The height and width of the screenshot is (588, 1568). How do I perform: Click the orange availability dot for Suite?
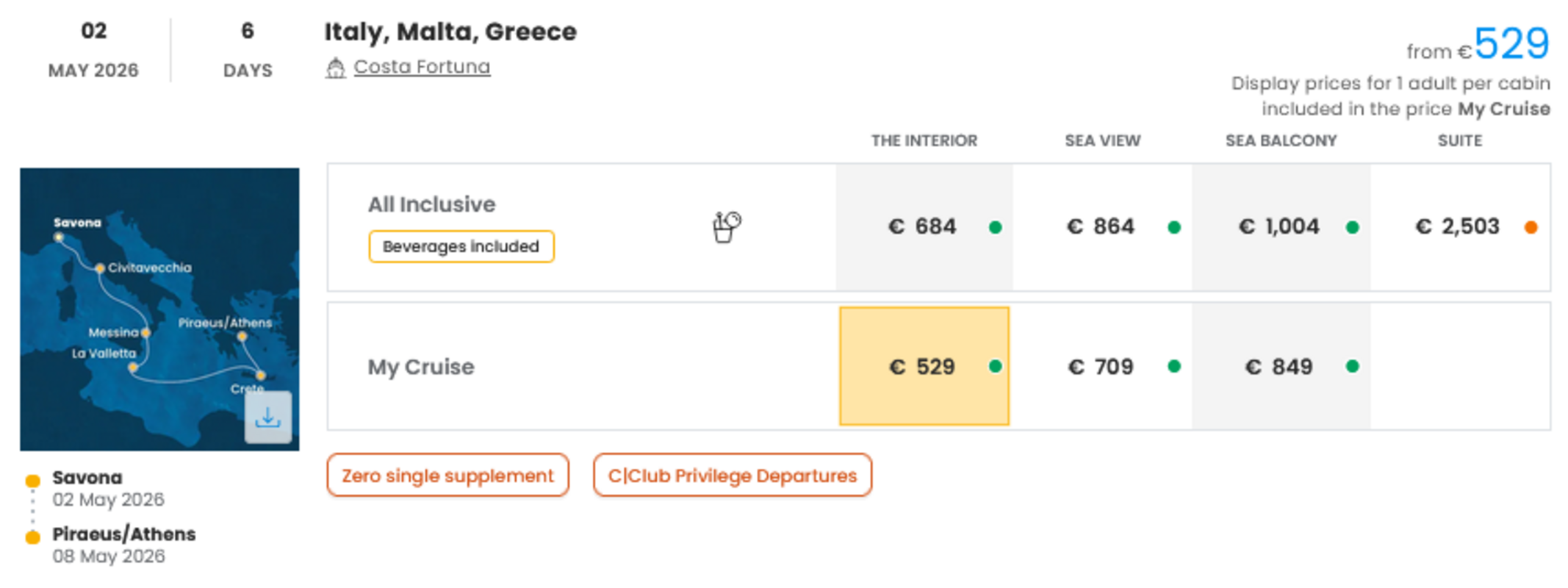point(1531,227)
